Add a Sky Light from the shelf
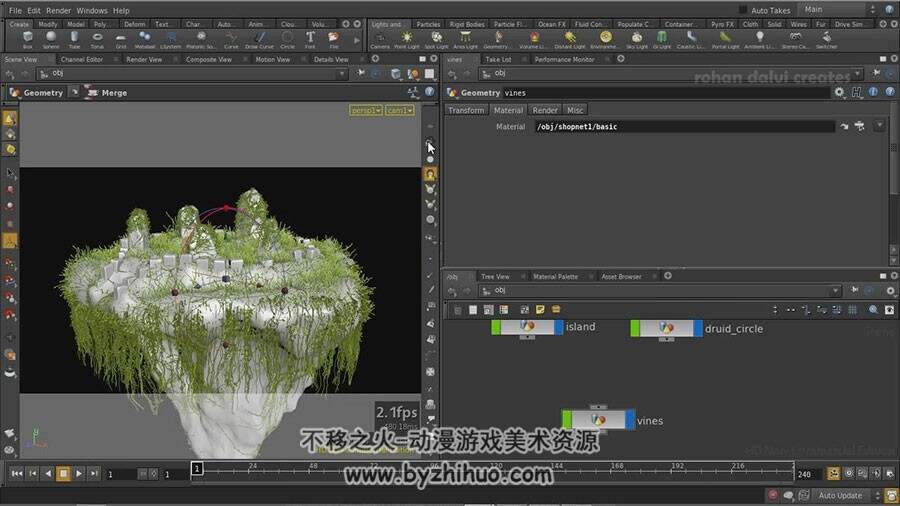The image size is (900, 506). 637,40
